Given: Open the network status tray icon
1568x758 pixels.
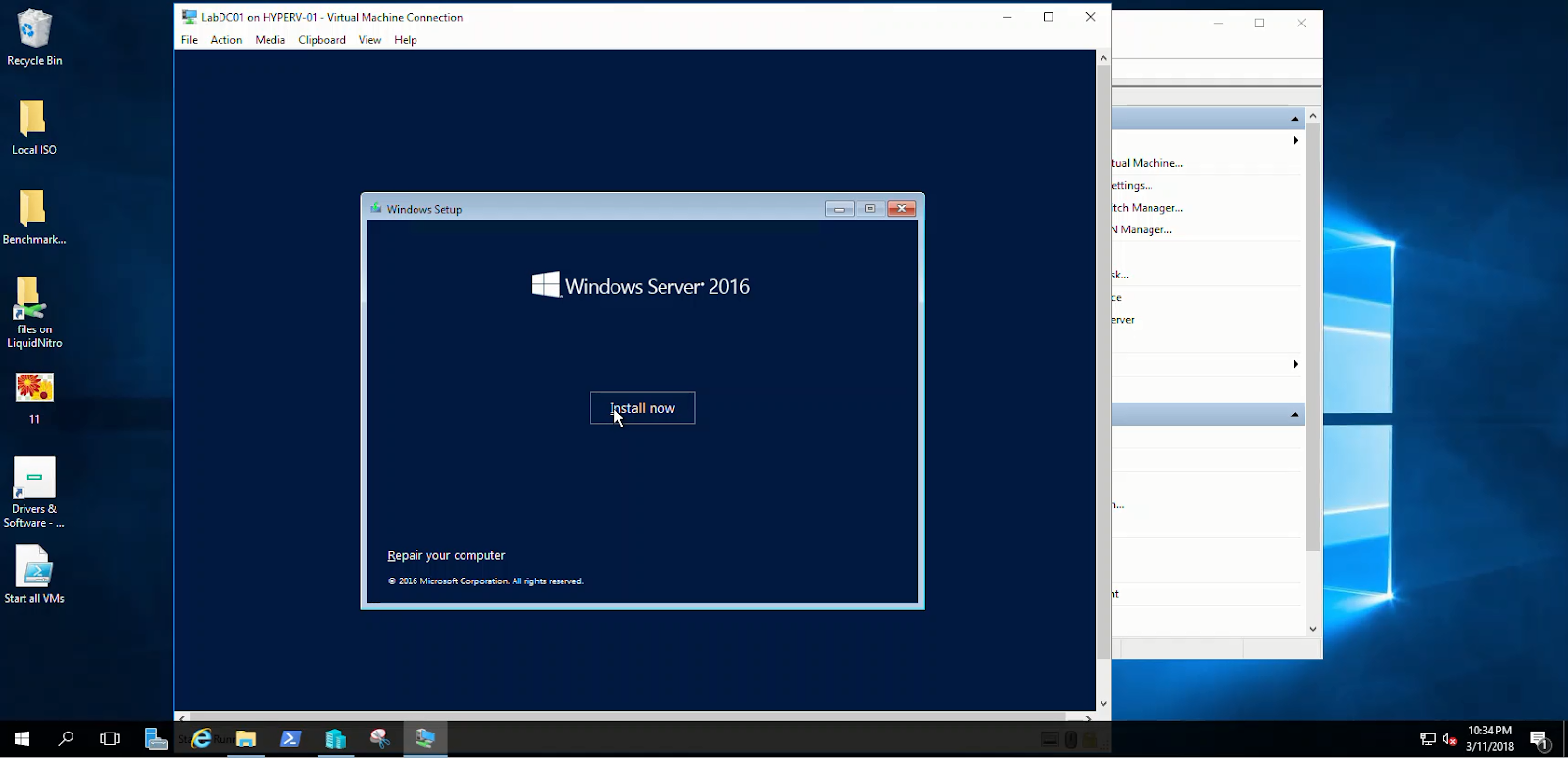Looking at the screenshot, I should [x=1428, y=739].
